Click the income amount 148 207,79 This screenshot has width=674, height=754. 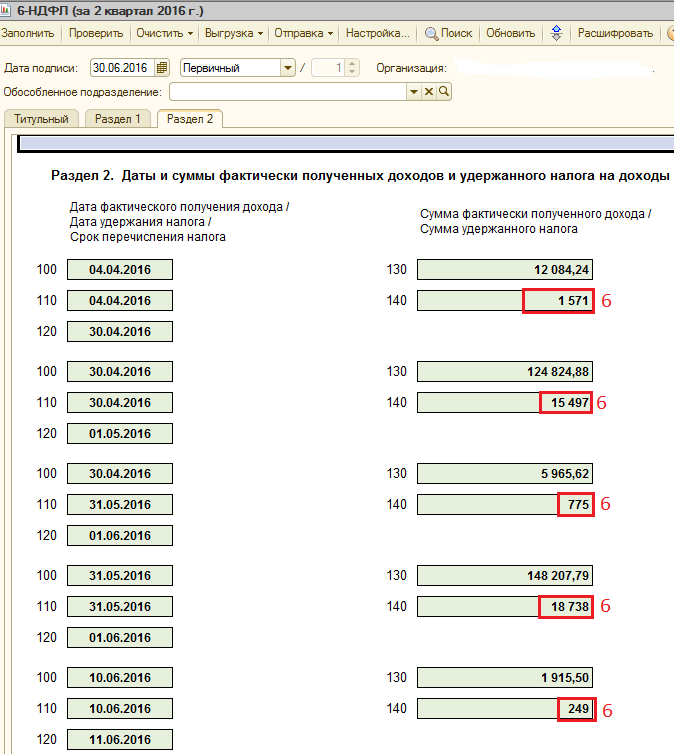click(505, 576)
